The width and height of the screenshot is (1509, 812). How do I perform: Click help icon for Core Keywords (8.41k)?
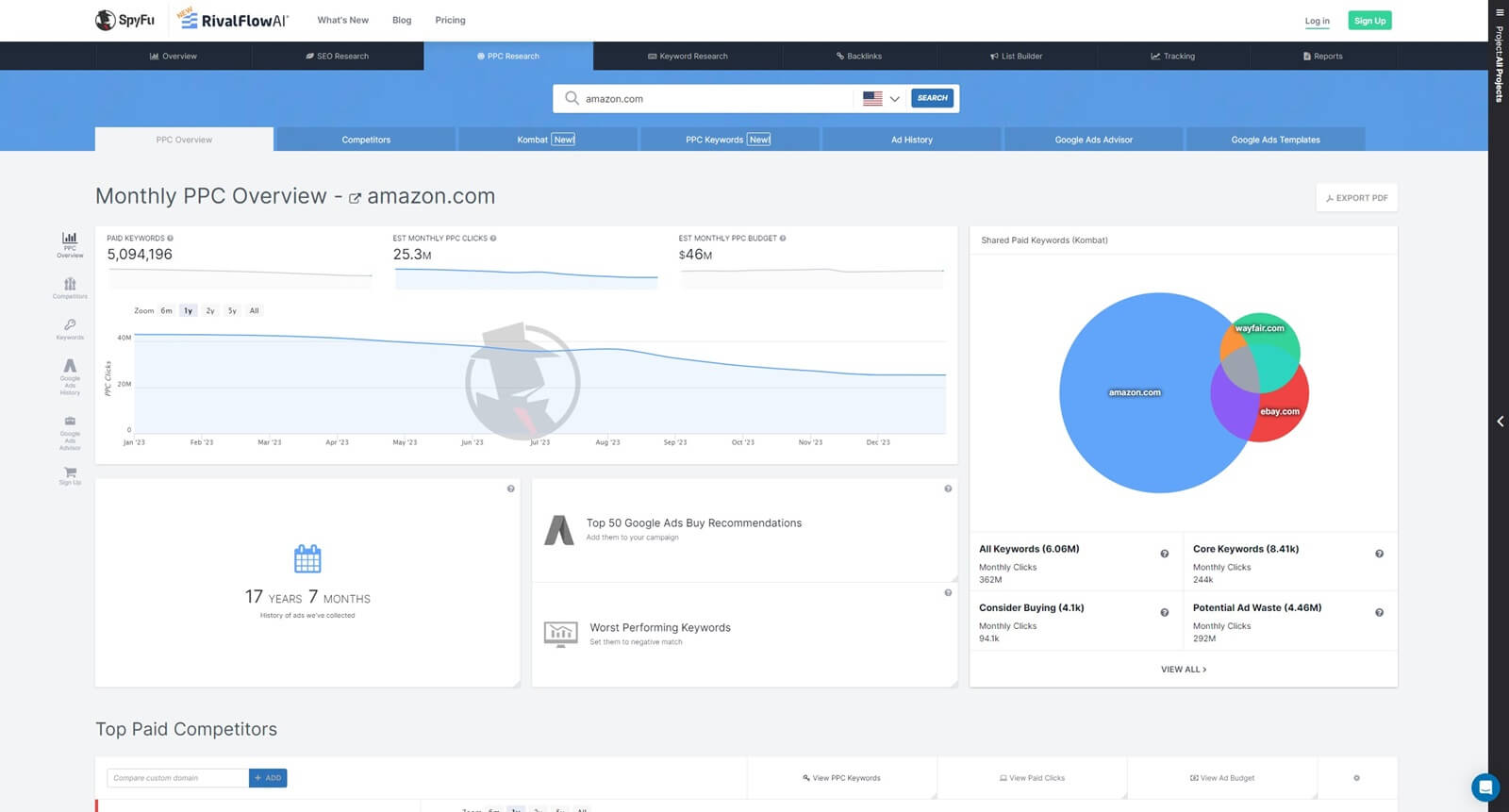point(1379,554)
